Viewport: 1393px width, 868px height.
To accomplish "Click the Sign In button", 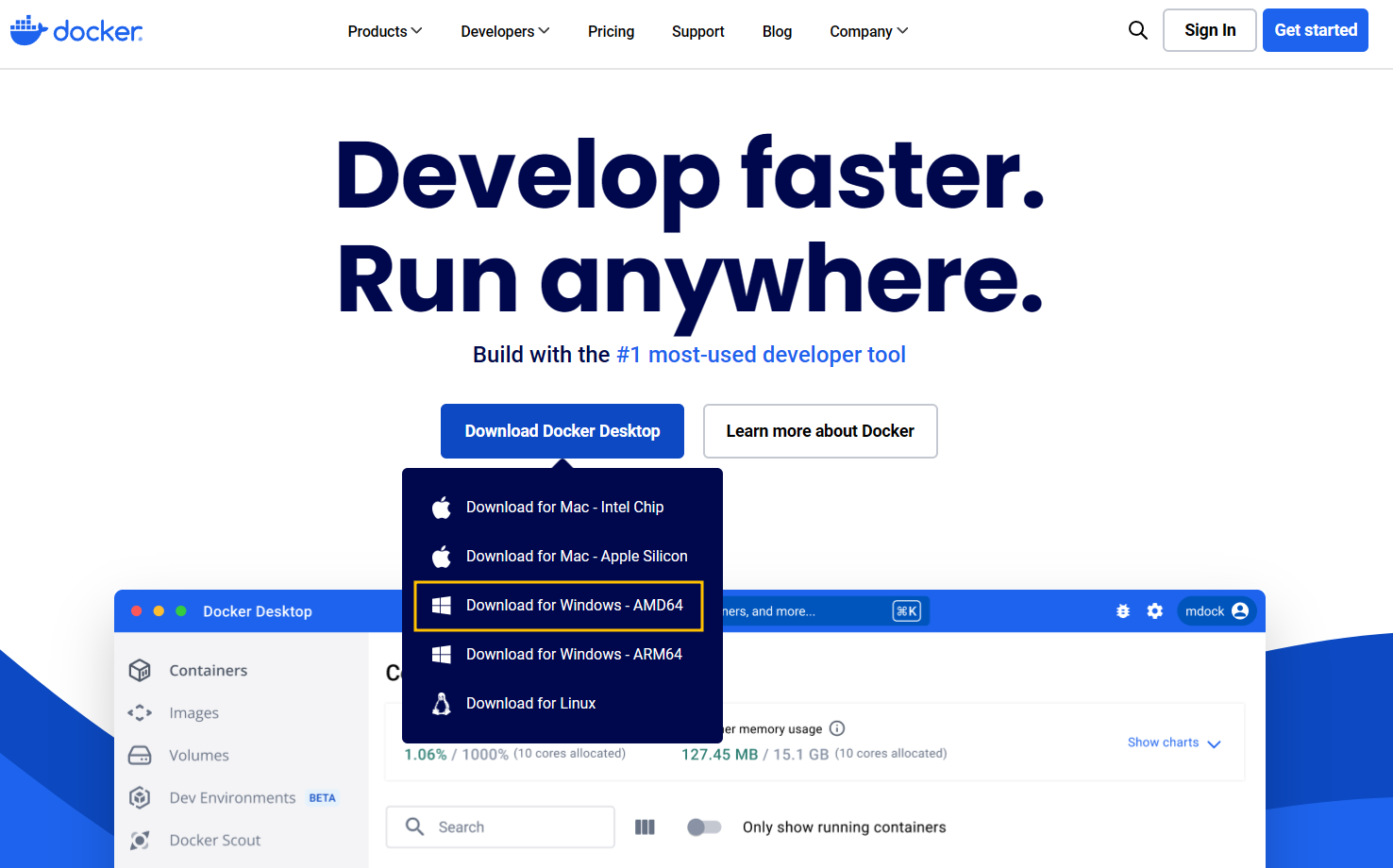I will 1210,30.
